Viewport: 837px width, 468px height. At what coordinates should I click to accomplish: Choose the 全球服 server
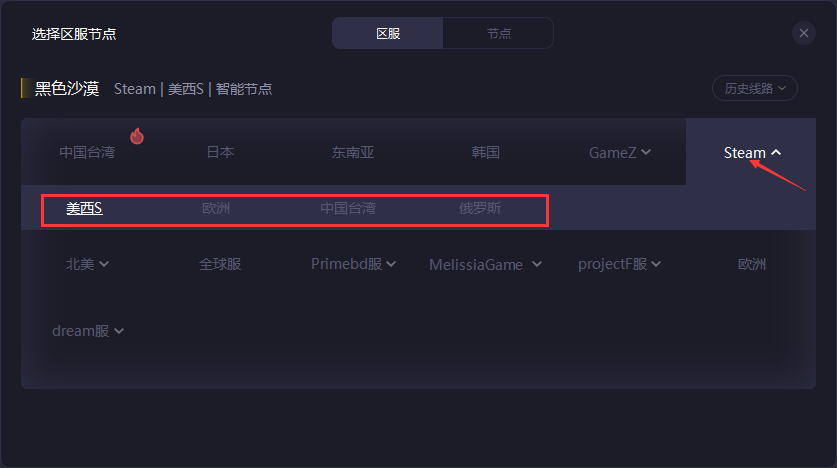tap(220, 264)
